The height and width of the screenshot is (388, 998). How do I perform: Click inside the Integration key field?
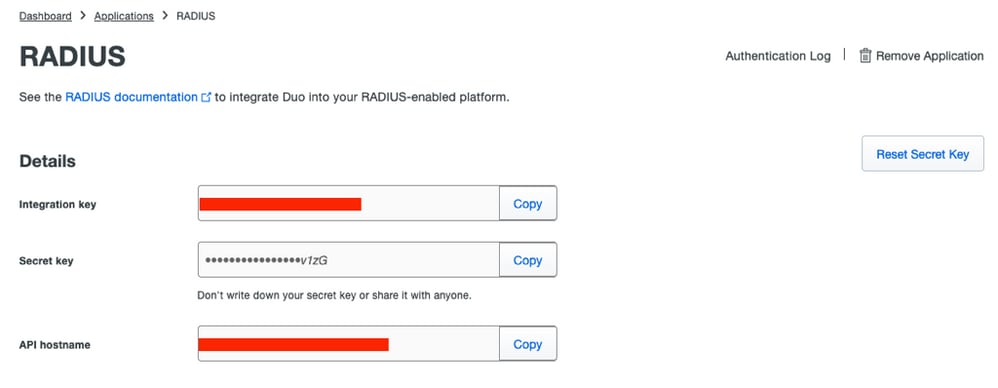(349, 204)
